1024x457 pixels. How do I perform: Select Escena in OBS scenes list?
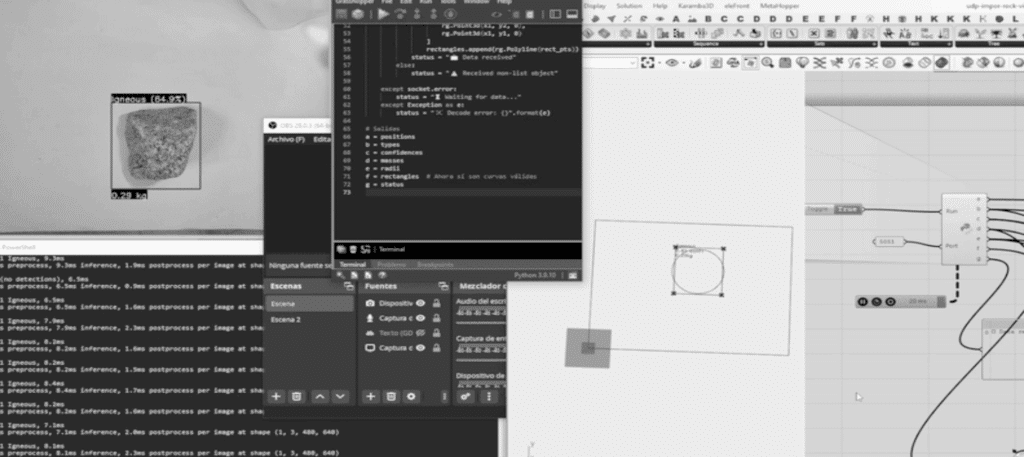point(310,304)
